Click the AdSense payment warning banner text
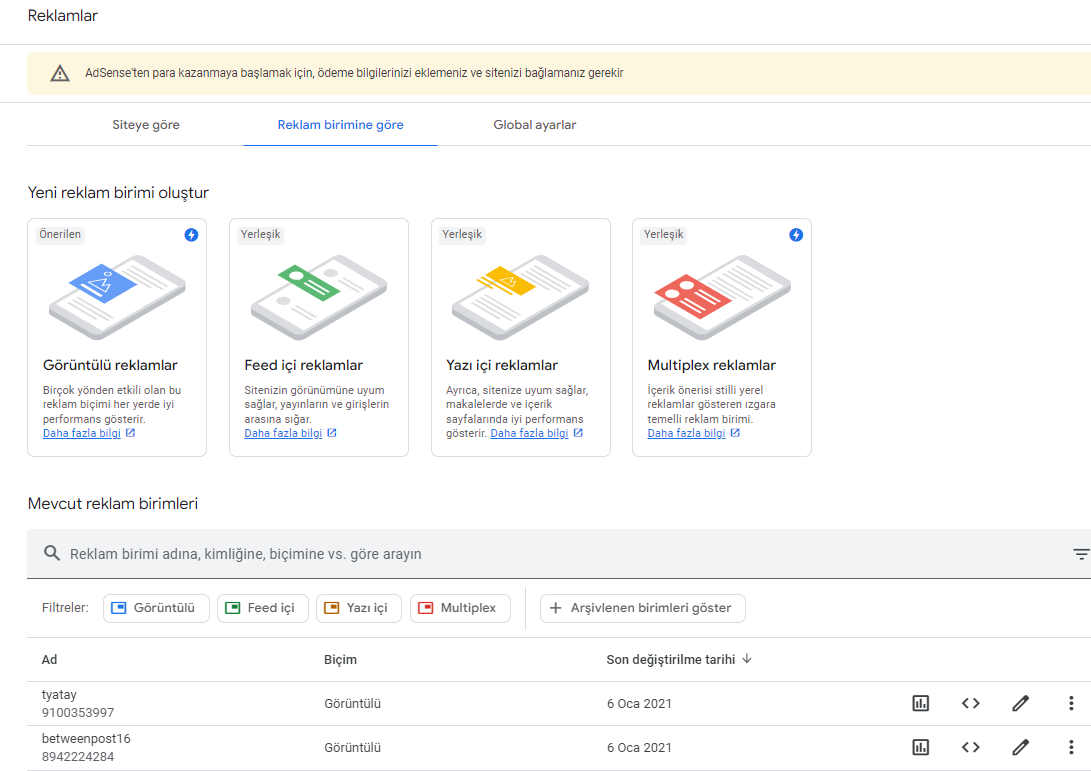The height and width of the screenshot is (771, 1091). [354, 73]
